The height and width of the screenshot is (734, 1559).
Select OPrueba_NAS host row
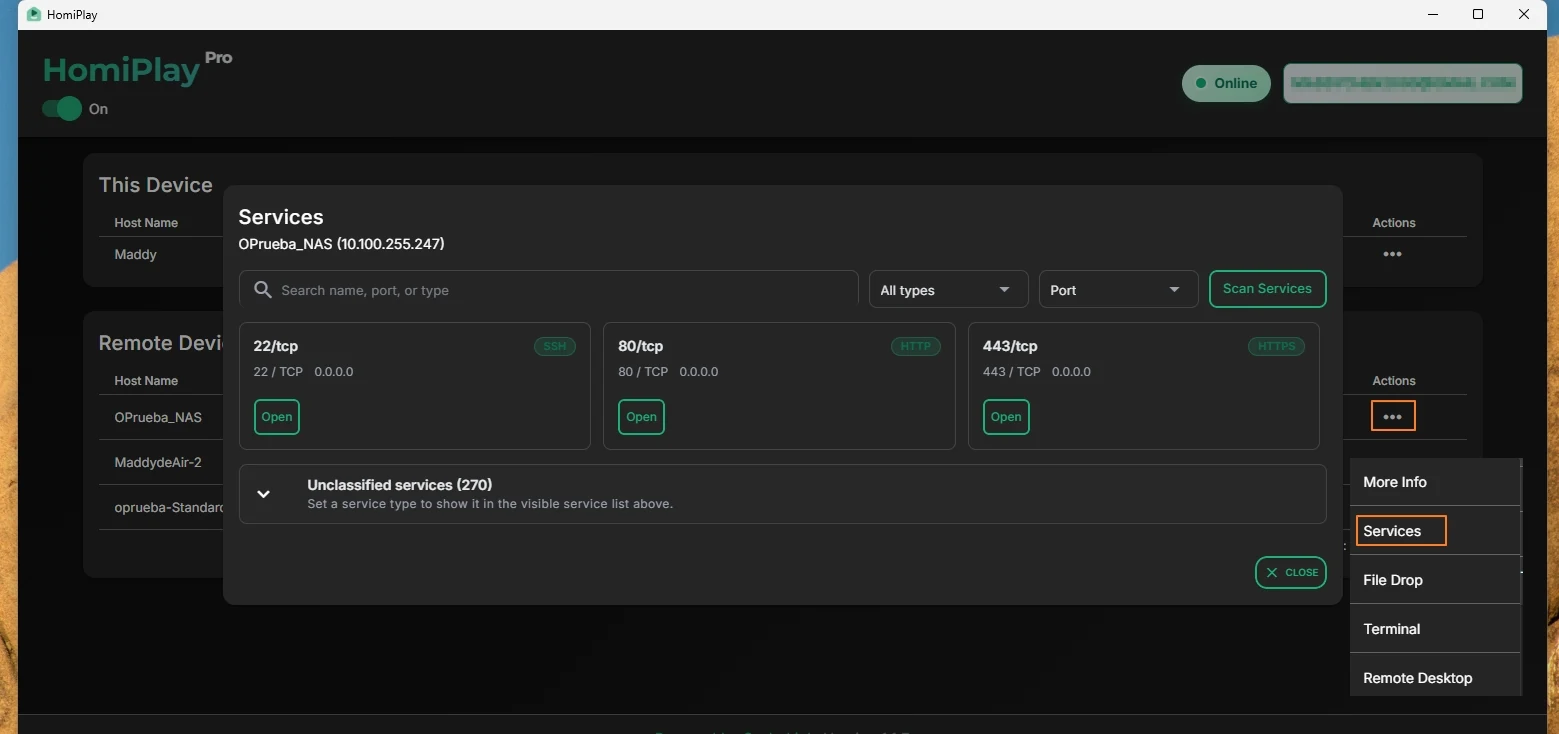[x=158, y=417]
